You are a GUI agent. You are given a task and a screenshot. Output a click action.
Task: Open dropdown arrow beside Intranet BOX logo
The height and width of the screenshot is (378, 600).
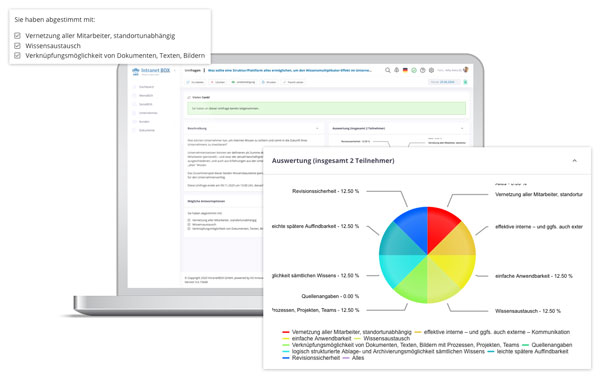pyautogui.click(x=175, y=70)
